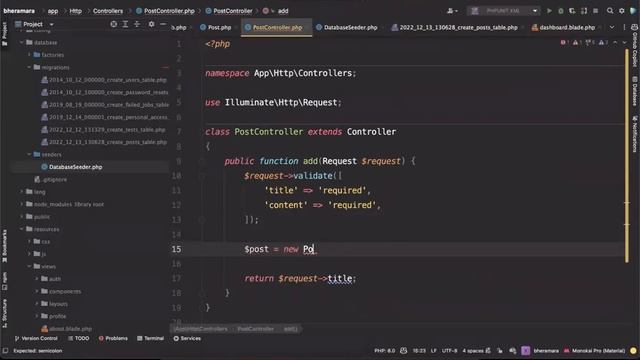Switch to the DatabaseSeeder.php editor tab
Viewport: 640px width, 360px height.
(x=347, y=27)
